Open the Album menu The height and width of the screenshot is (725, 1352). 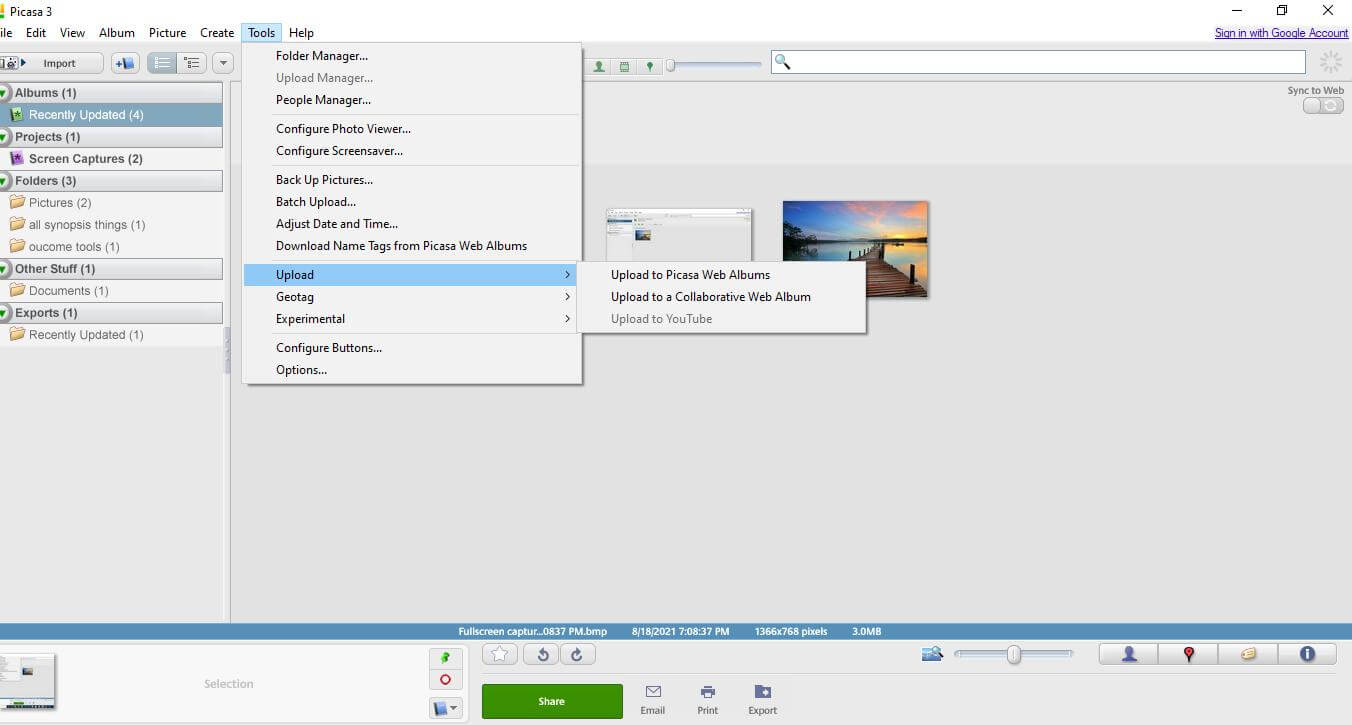point(117,33)
